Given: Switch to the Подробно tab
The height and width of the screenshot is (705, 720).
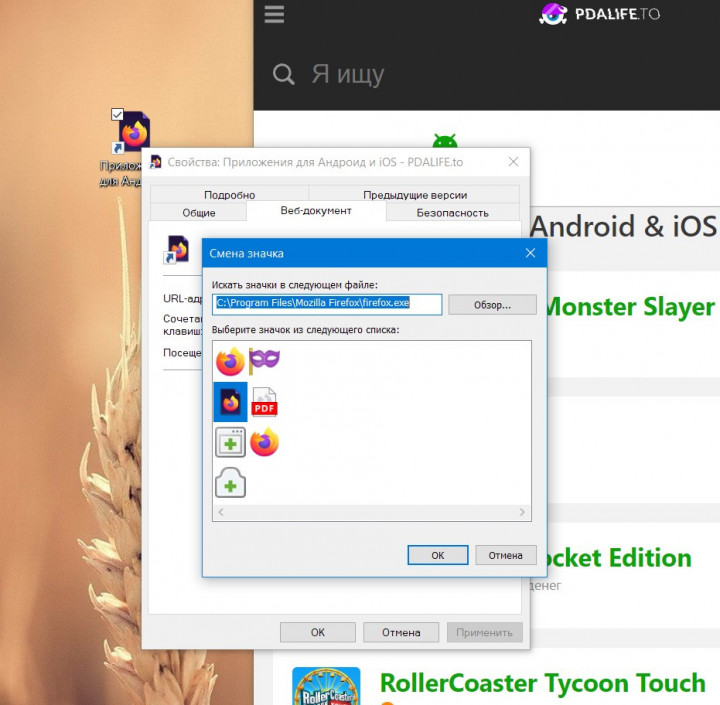Looking at the screenshot, I should click(229, 195).
